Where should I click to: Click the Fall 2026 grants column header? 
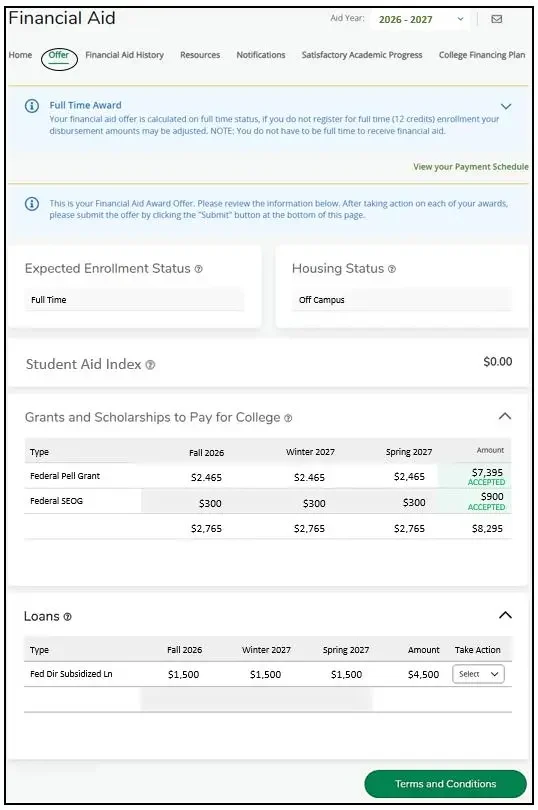[206, 453]
